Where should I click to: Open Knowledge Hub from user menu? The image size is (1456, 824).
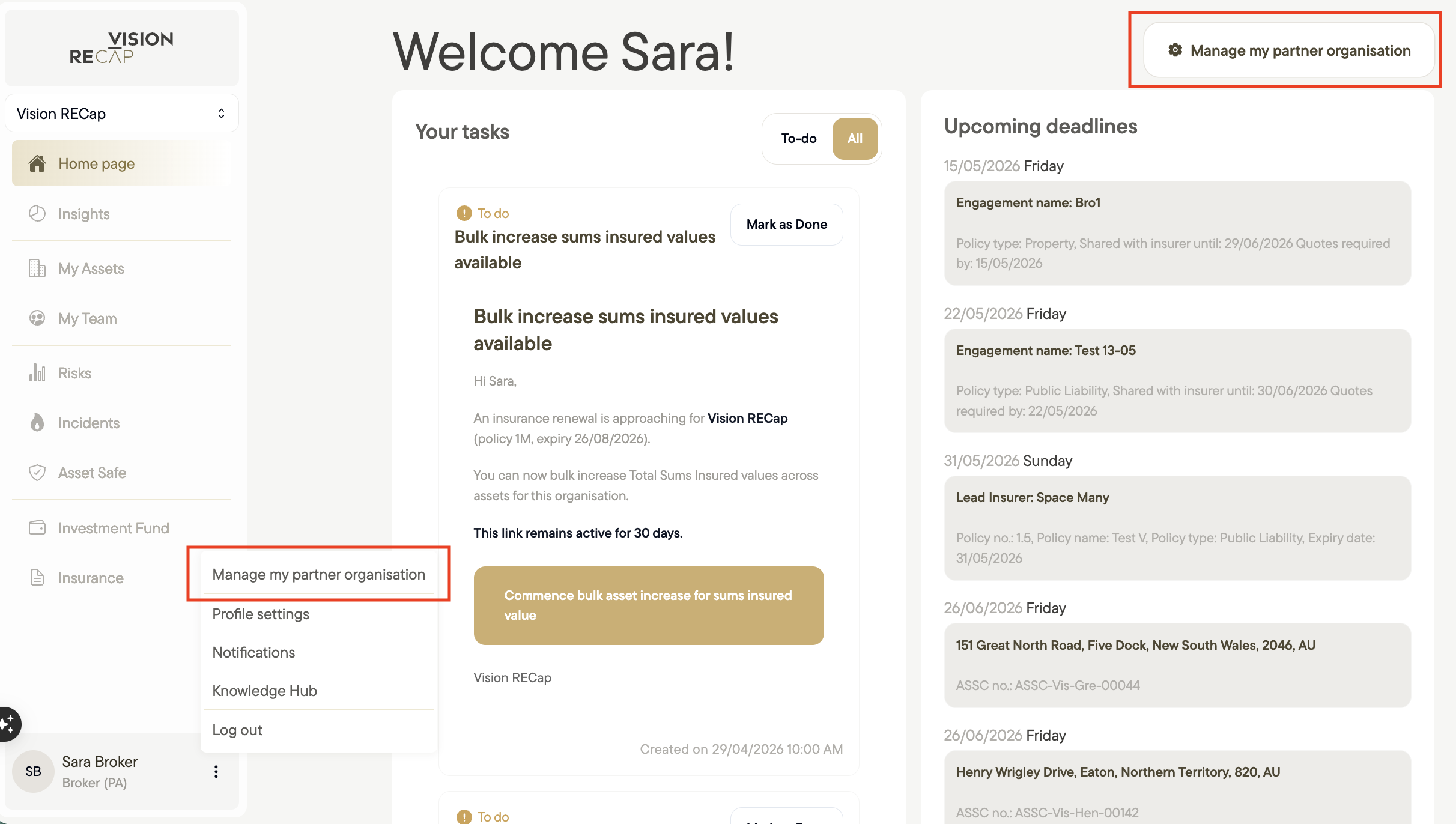[x=318, y=691]
